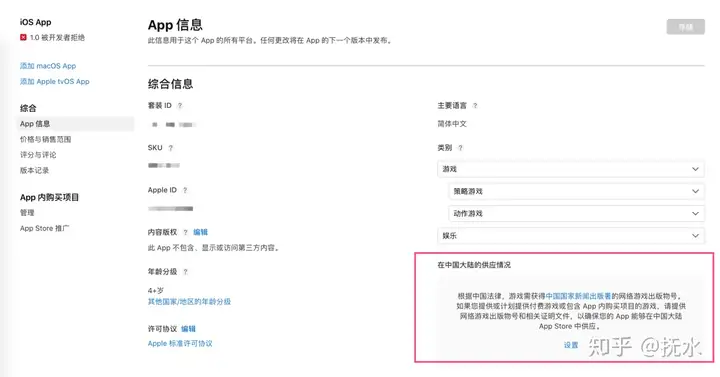Click the 内容版权 help question mark

coord(186,232)
